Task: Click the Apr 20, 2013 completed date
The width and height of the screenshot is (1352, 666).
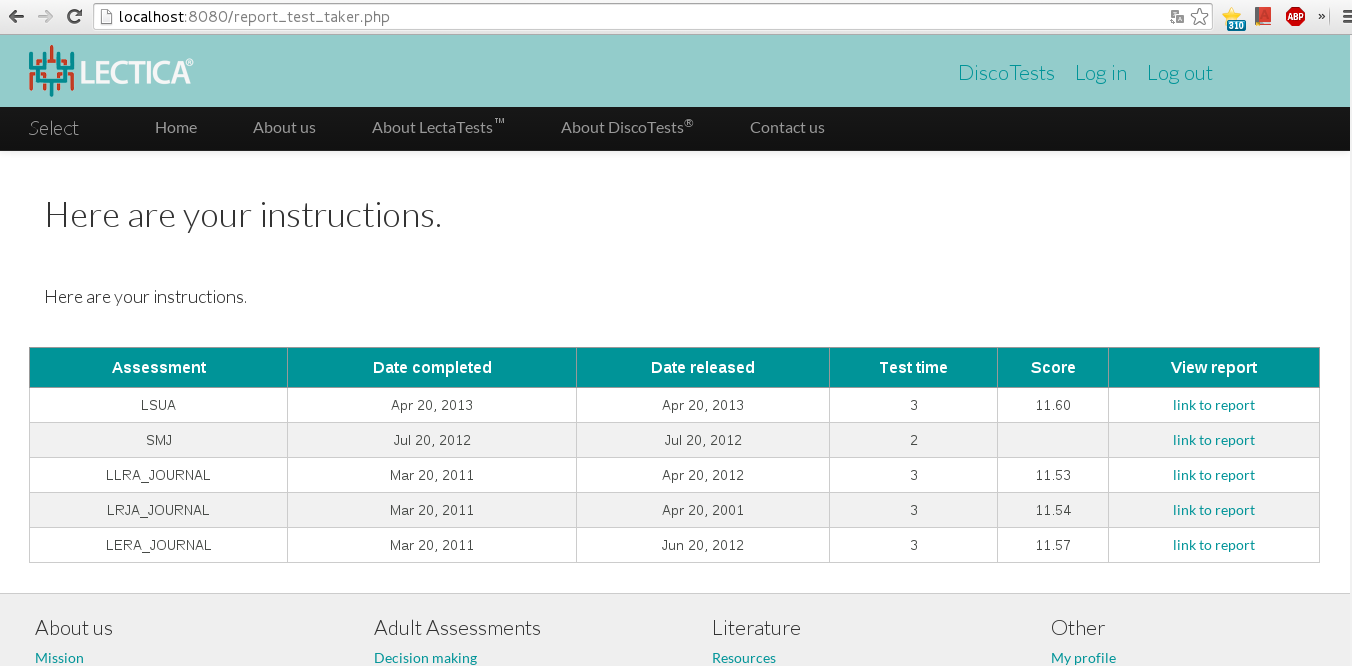Action: pos(432,405)
